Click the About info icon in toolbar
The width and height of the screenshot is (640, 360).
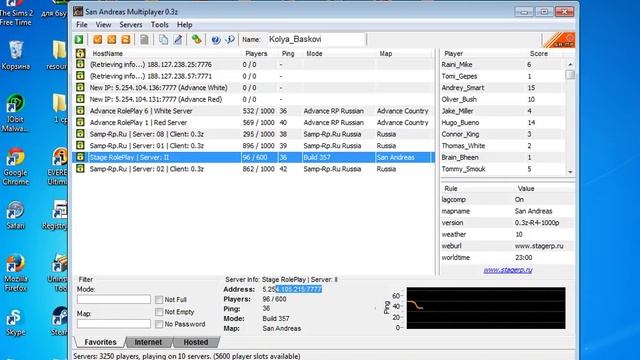pos(230,40)
